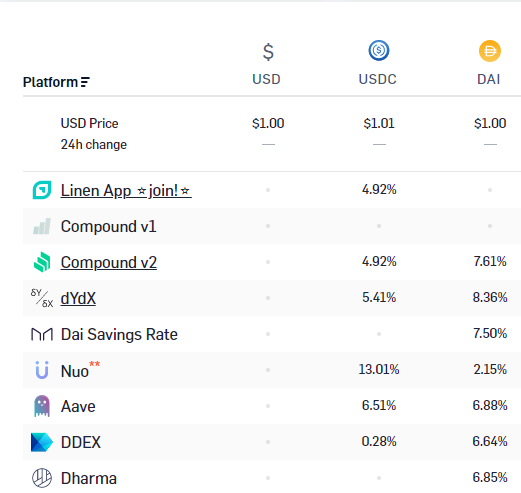Click Compound v2 USDC rate 4.92%

click(x=379, y=262)
